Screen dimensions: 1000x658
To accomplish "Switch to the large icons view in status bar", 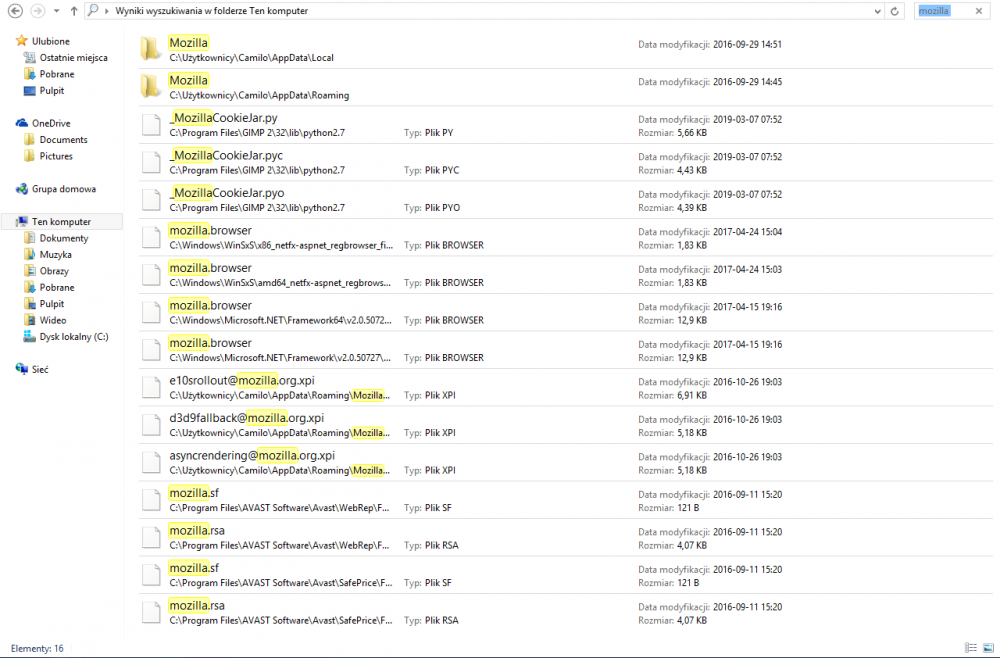I will (988, 648).
